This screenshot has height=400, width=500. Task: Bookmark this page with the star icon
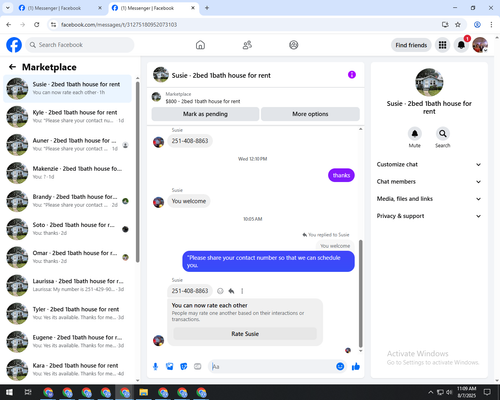pos(458,25)
